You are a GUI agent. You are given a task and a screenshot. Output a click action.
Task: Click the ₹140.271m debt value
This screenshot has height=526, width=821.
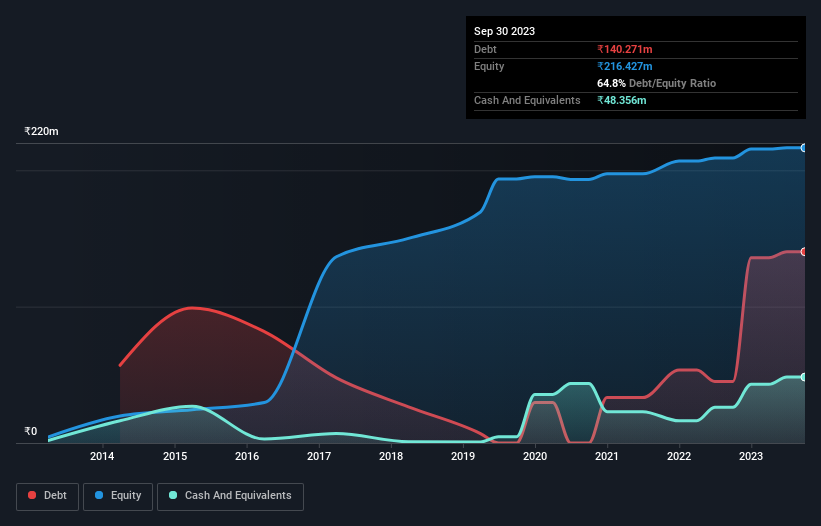coord(625,49)
